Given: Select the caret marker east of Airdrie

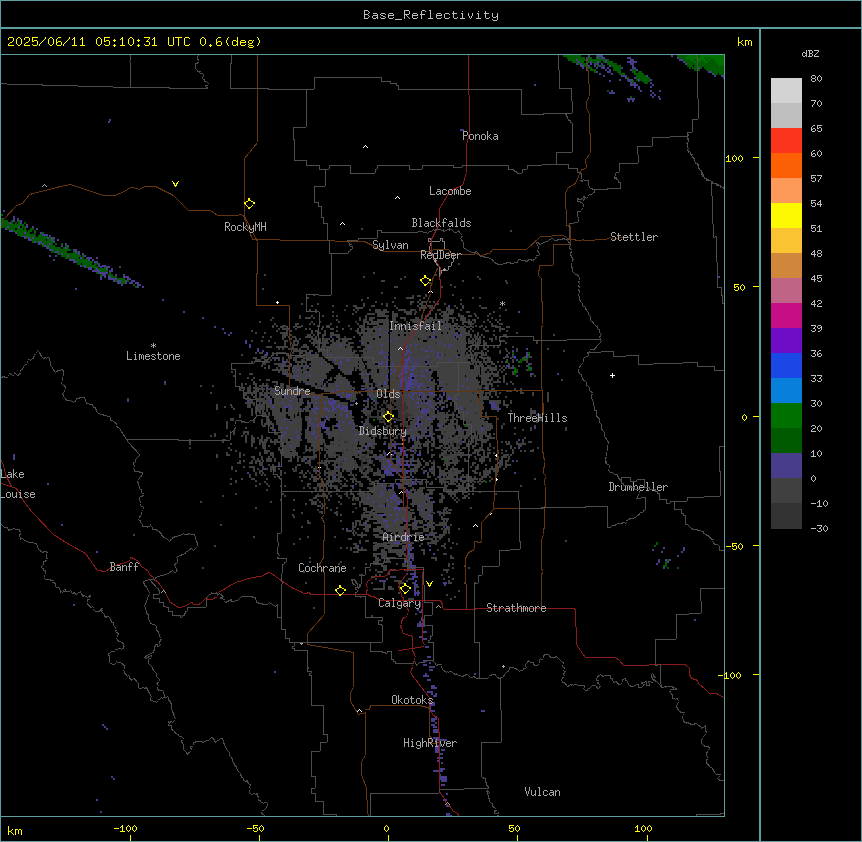Looking at the screenshot, I should (x=476, y=526).
